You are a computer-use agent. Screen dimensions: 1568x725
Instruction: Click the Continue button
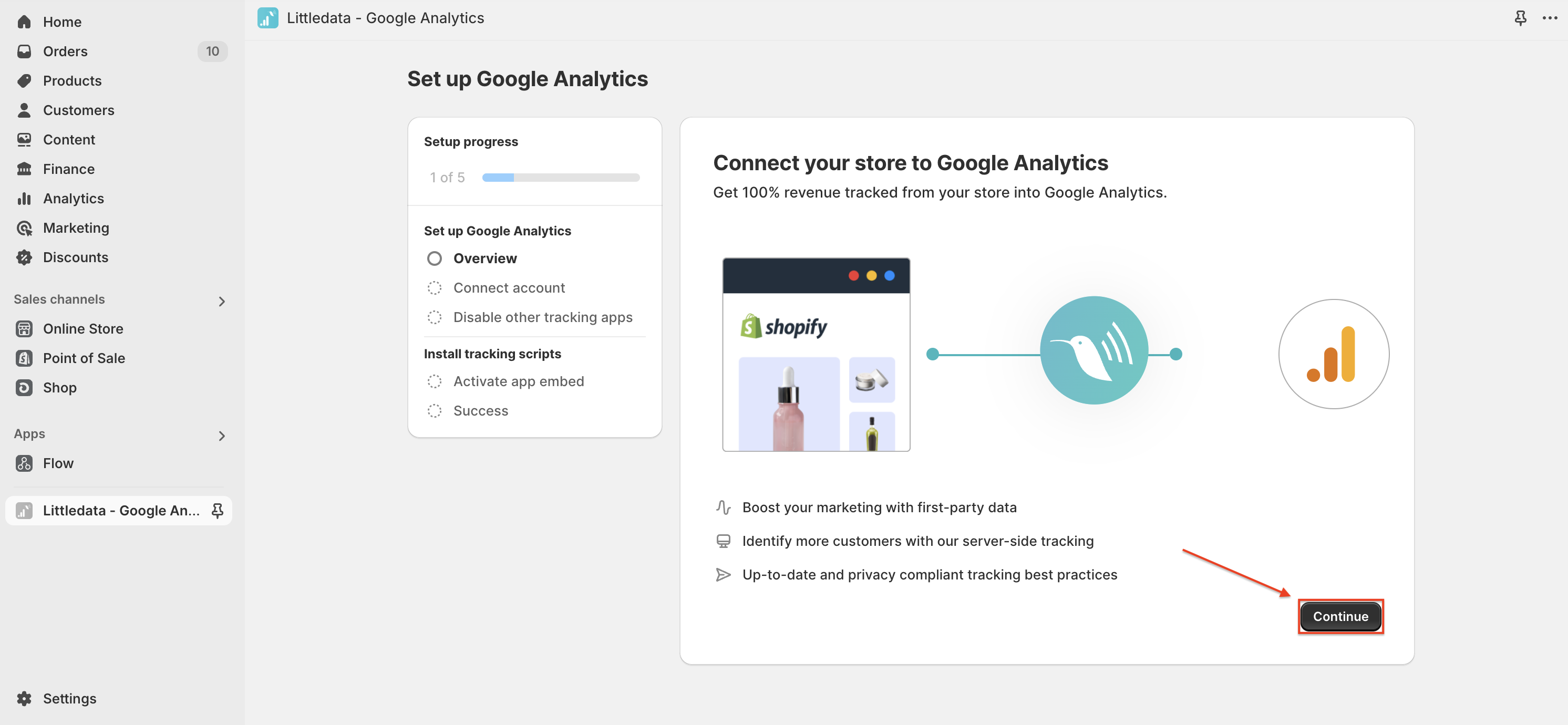pyautogui.click(x=1340, y=616)
